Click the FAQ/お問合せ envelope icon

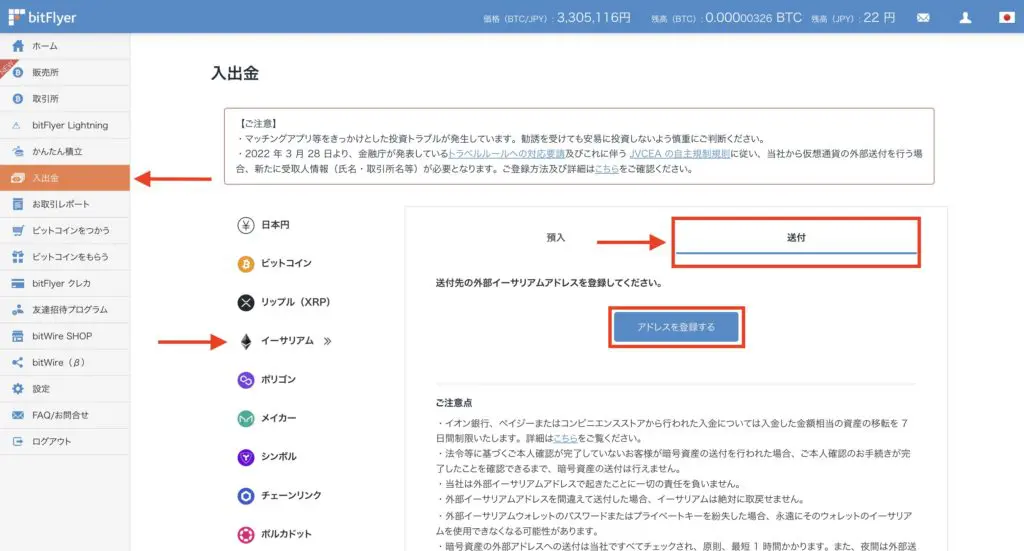(x=18, y=415)
